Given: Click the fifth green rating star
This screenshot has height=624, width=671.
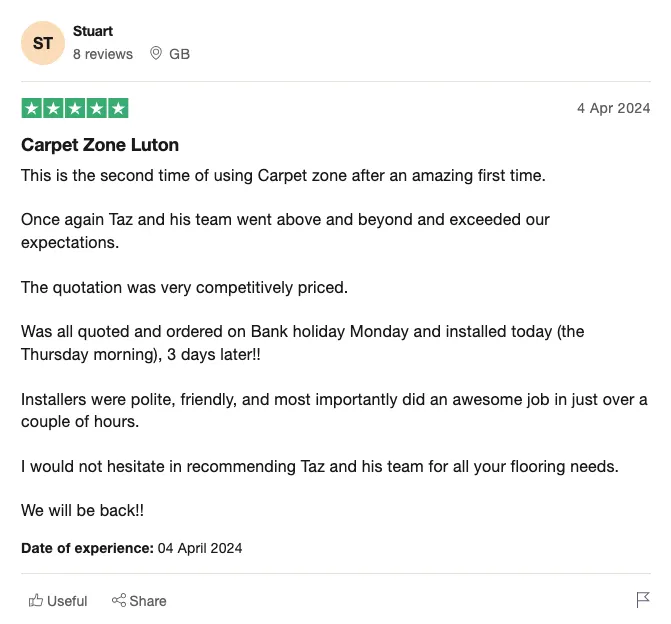Looking at the screenshot, I should [119, 108].
